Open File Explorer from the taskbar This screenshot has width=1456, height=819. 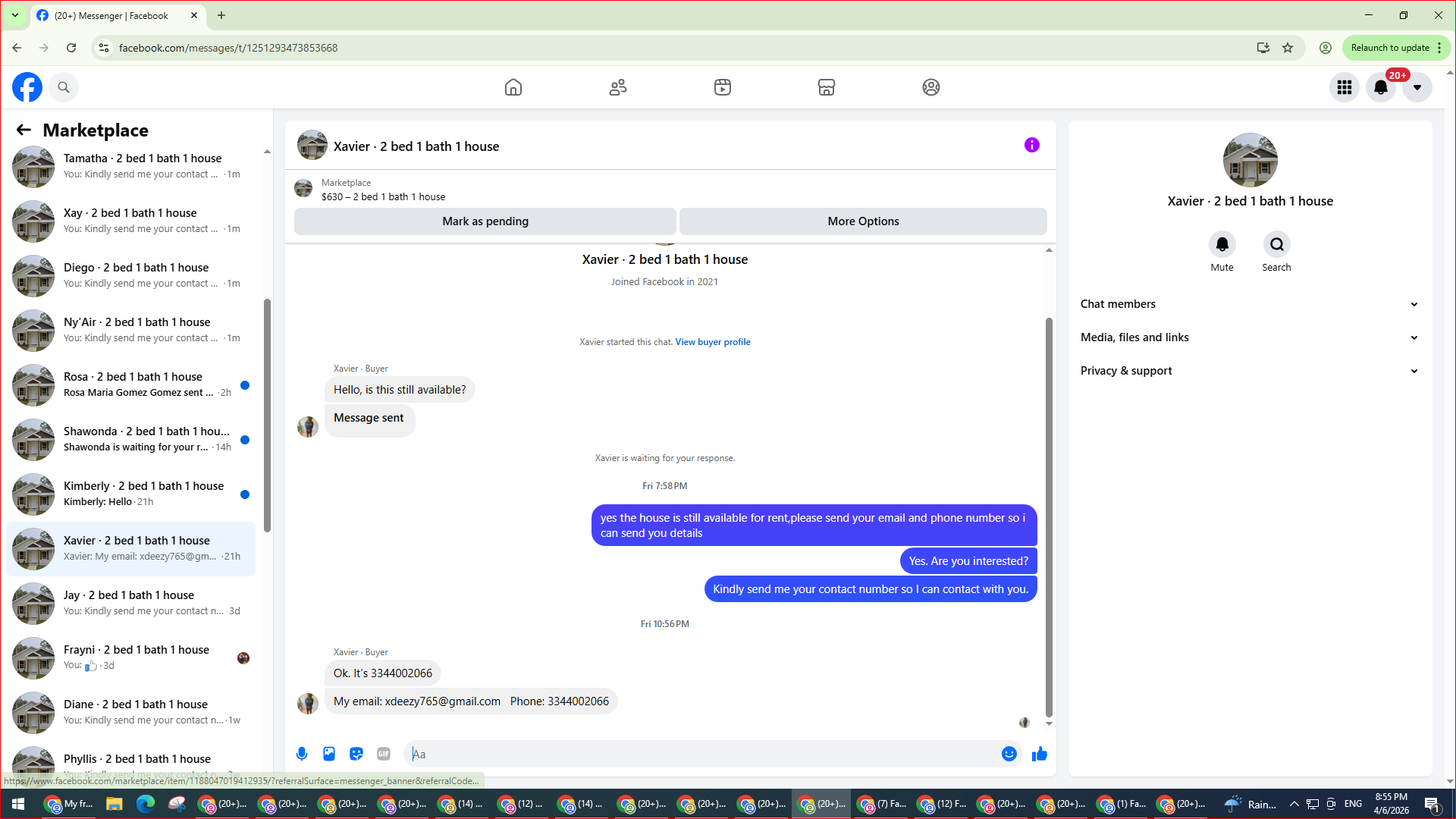coord(115,804)
